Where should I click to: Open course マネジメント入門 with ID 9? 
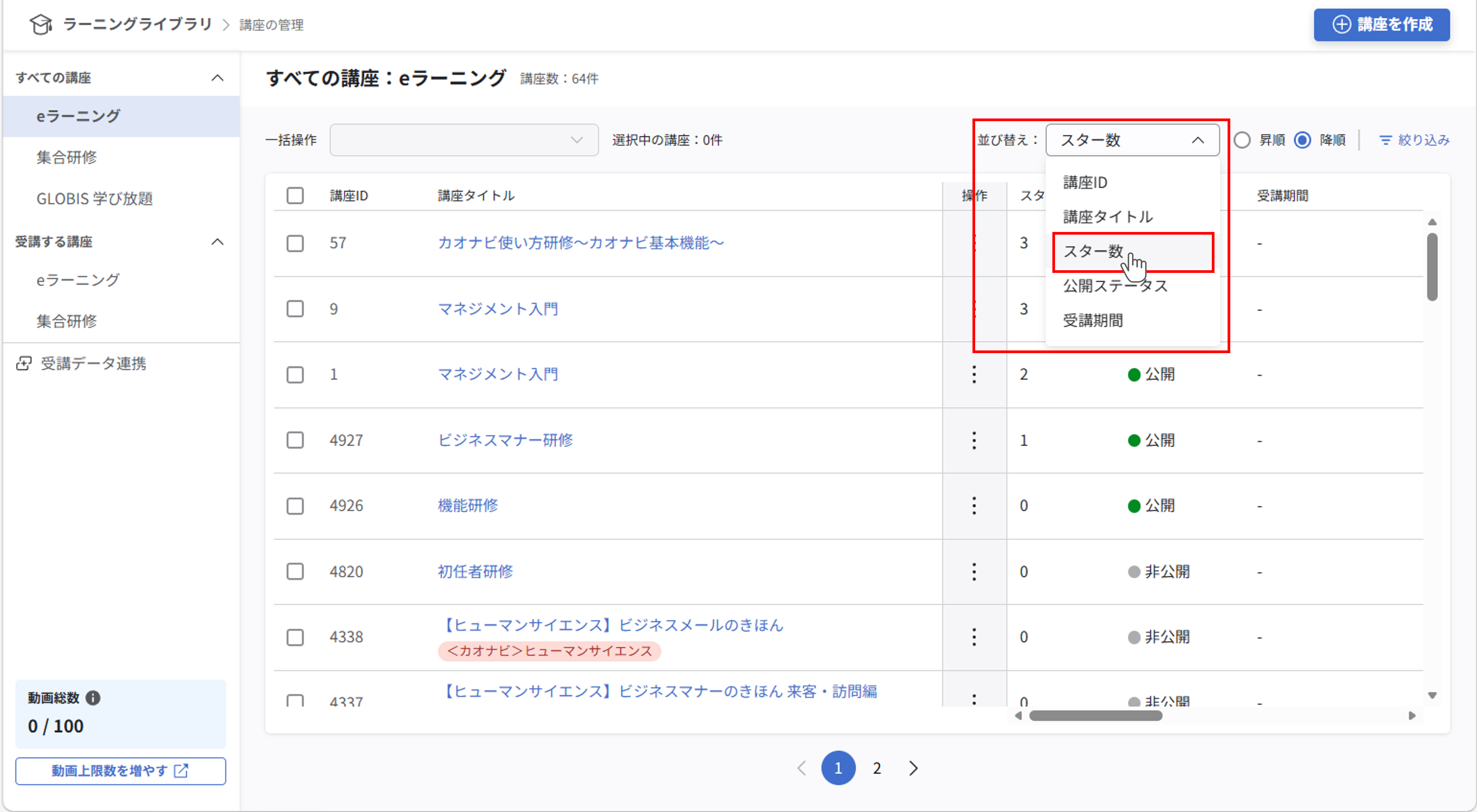click(x=498, y=309)
